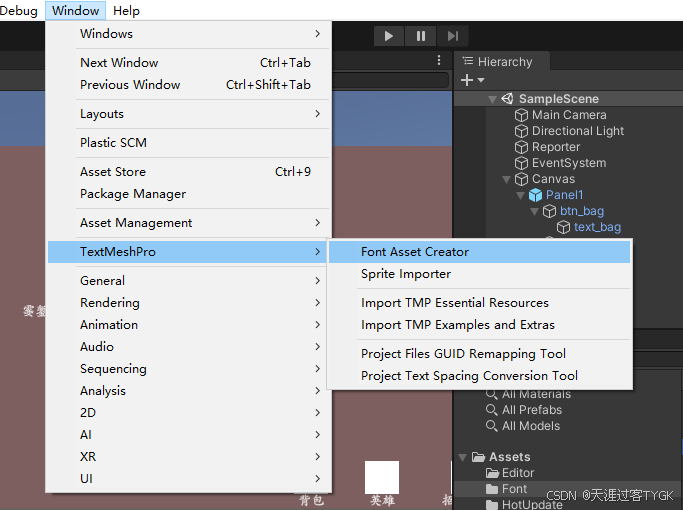
Task: Open the Layouts submenu
Action: click(189, 114)
